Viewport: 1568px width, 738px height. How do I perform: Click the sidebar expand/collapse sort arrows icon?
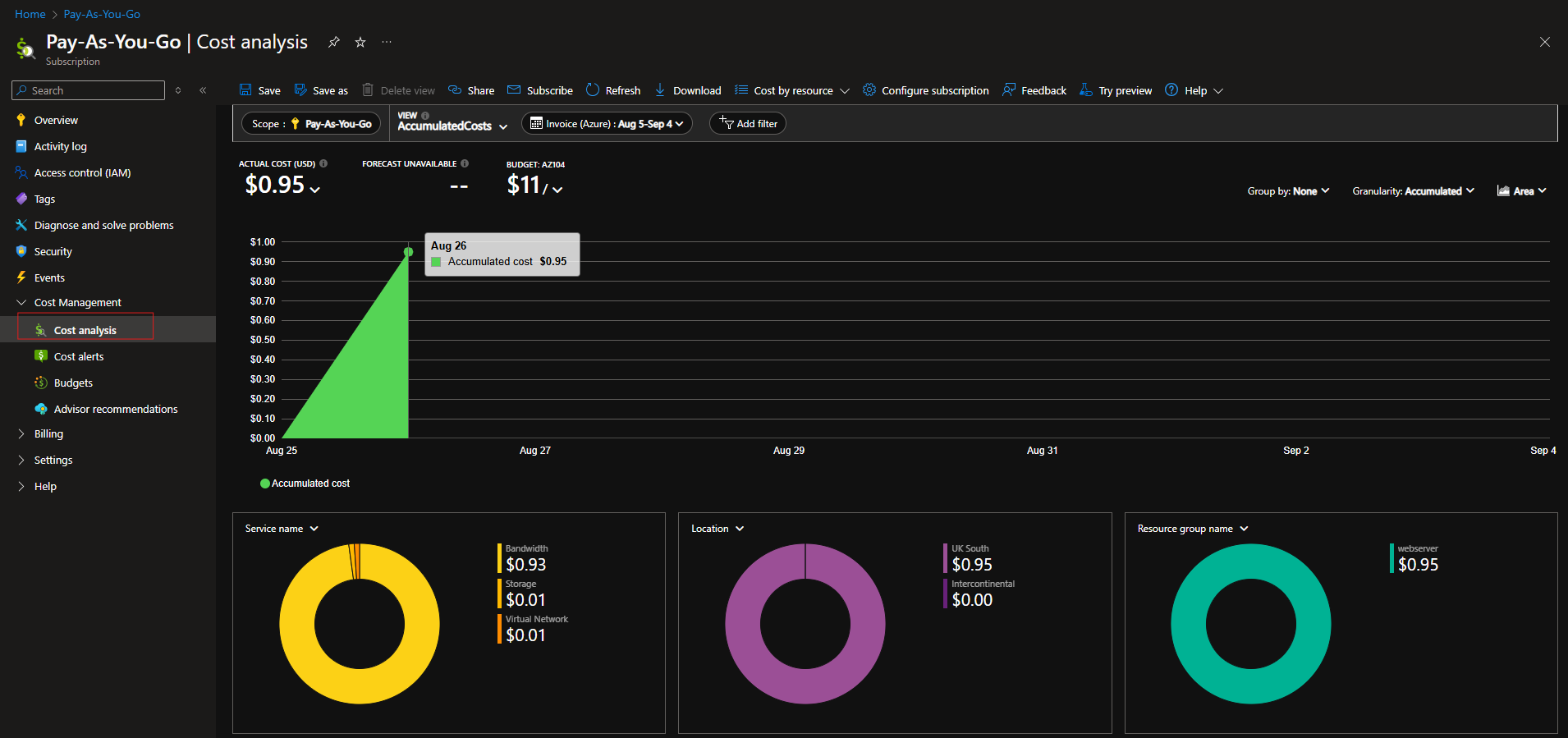coord(178,90)
